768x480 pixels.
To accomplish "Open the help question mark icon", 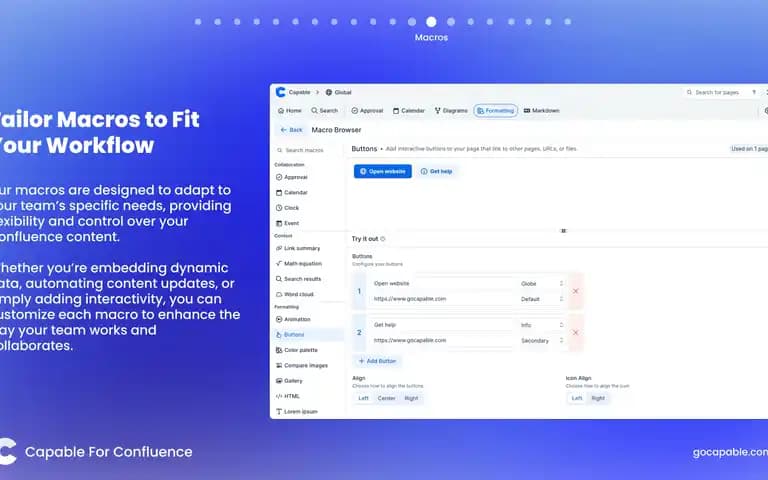I will pos(754,92).
